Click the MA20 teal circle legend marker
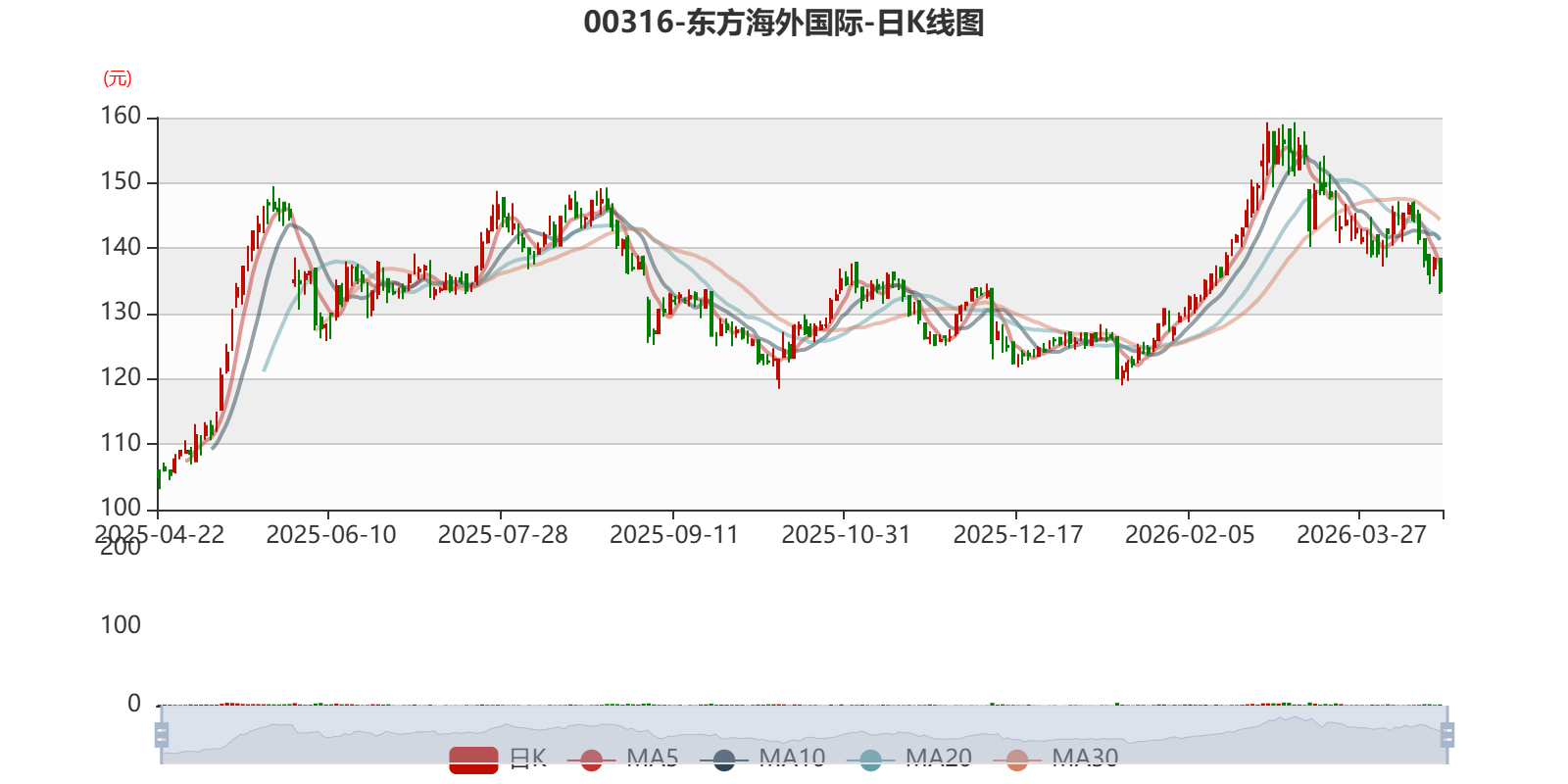 (x=870, y=759)
